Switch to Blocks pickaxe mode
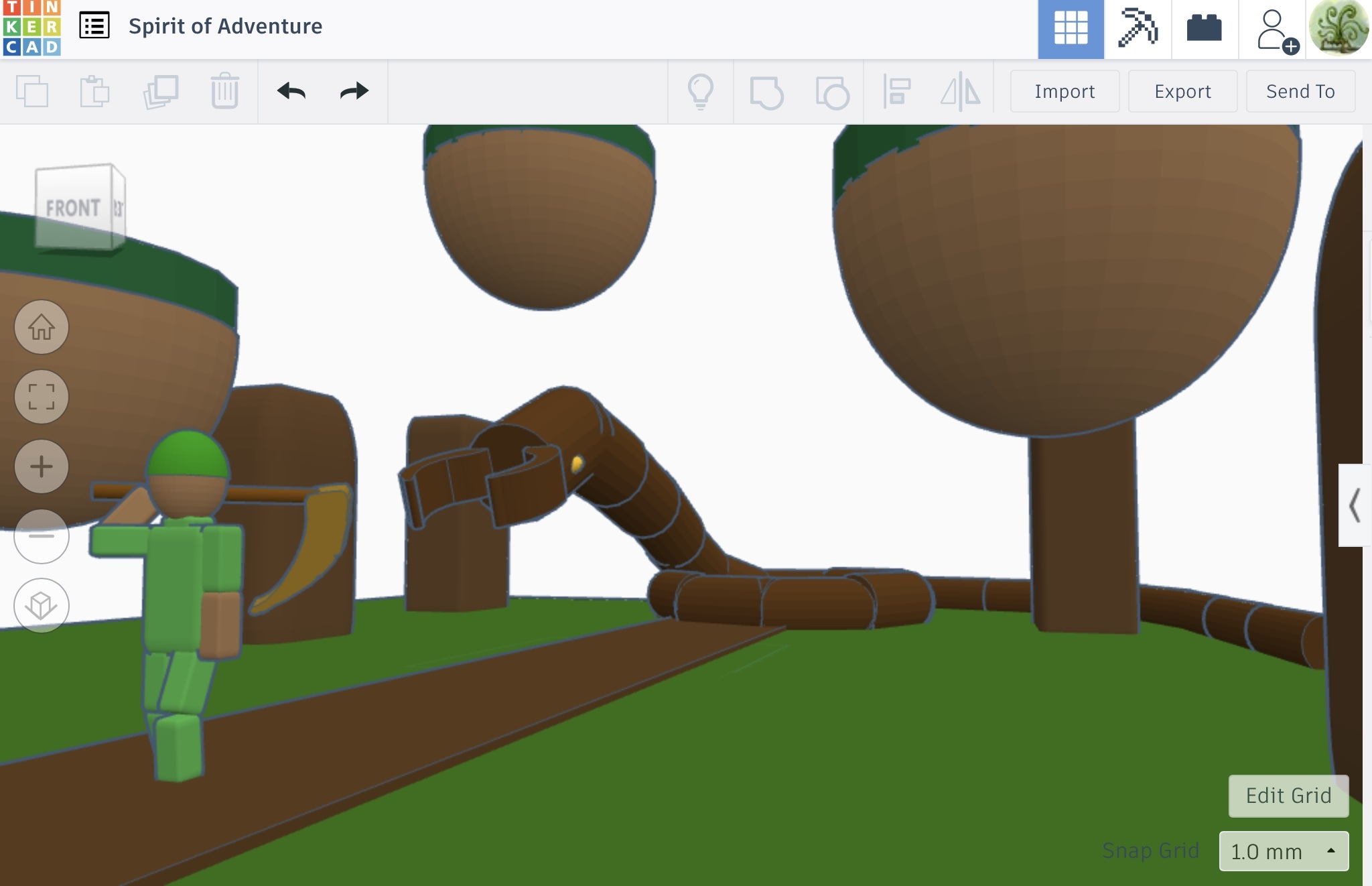Viewport: 1372px width, 886px height. coord(1138,29)
